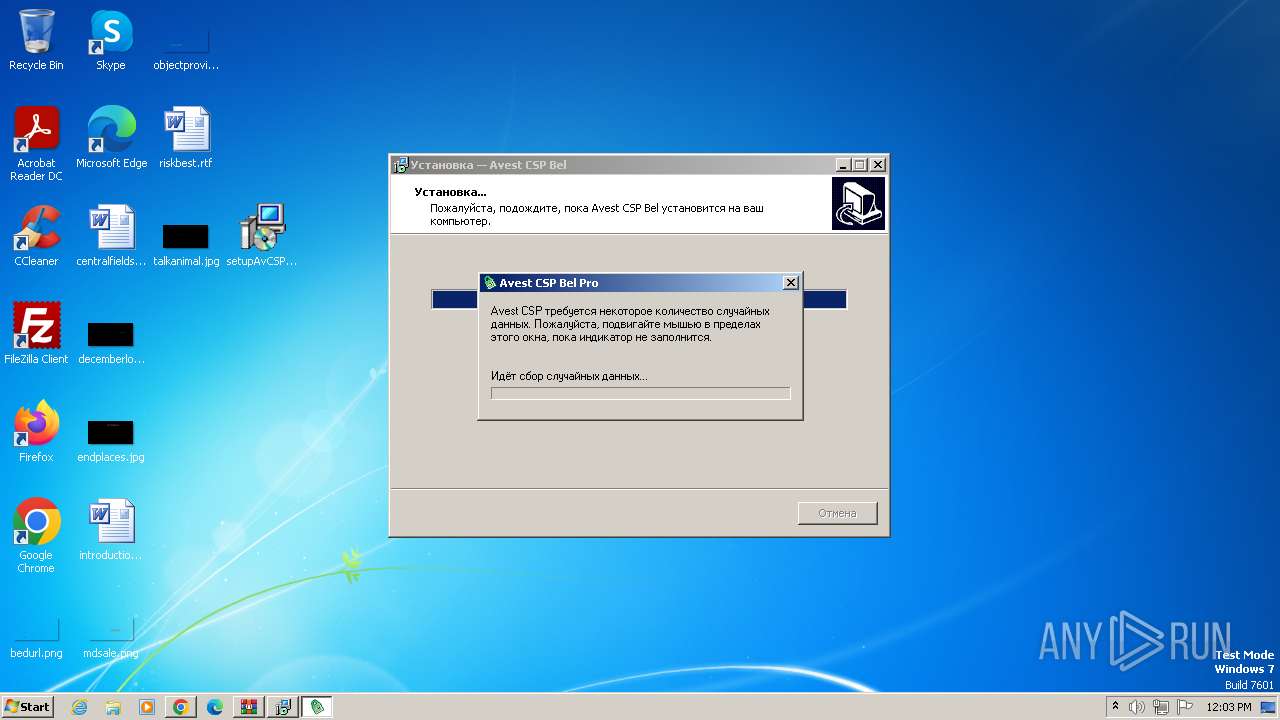Close the Установка Avest CSP Bel window

(878, 165)
